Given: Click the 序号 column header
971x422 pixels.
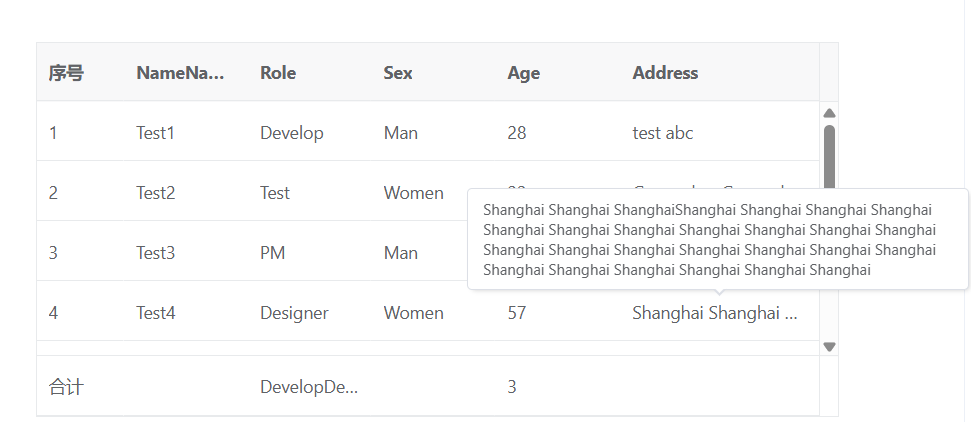Looking at the screenshot, I should pyautogui.click(x=66, y=73).
